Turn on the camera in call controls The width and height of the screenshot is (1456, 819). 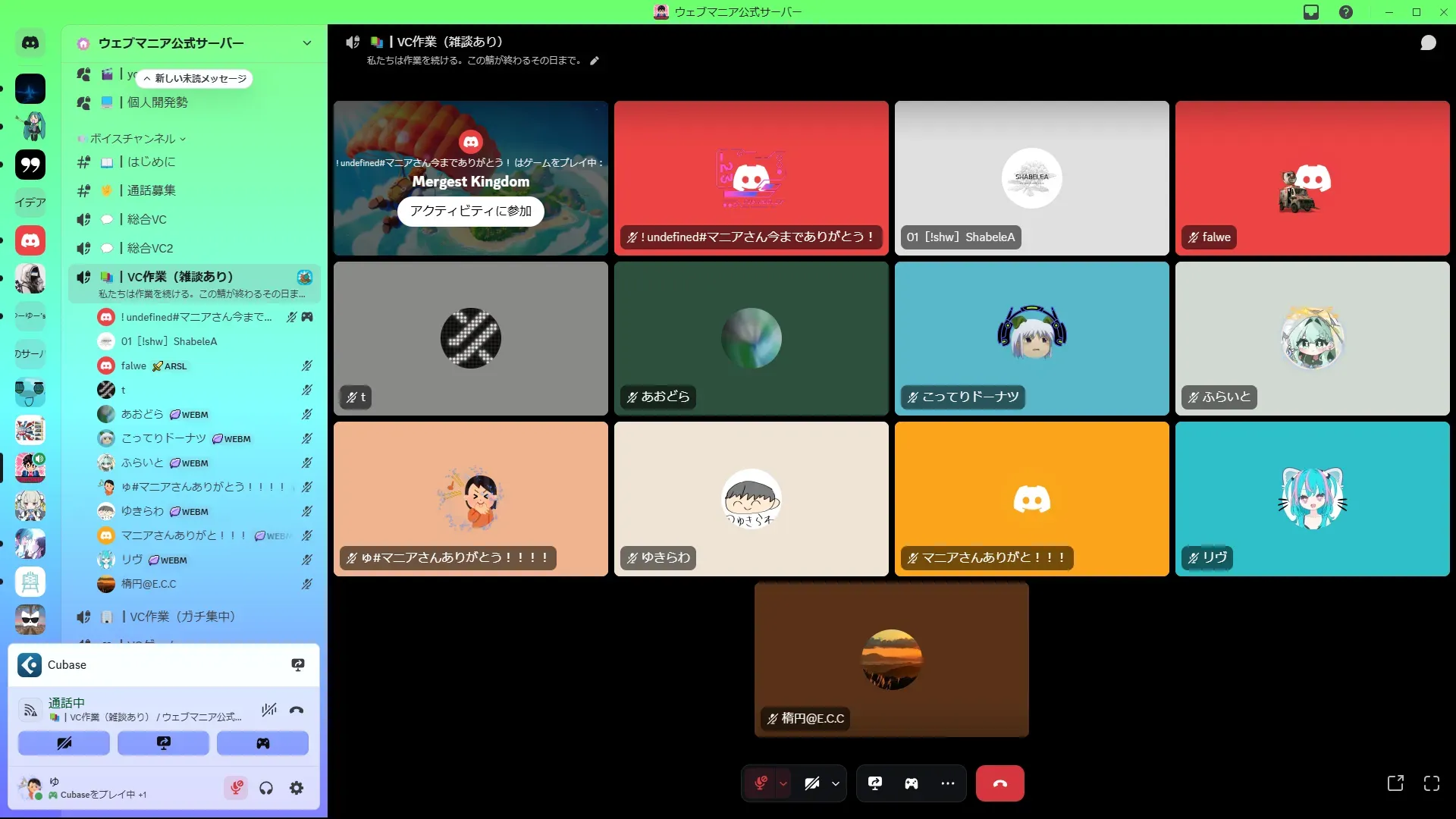(811, 783)
